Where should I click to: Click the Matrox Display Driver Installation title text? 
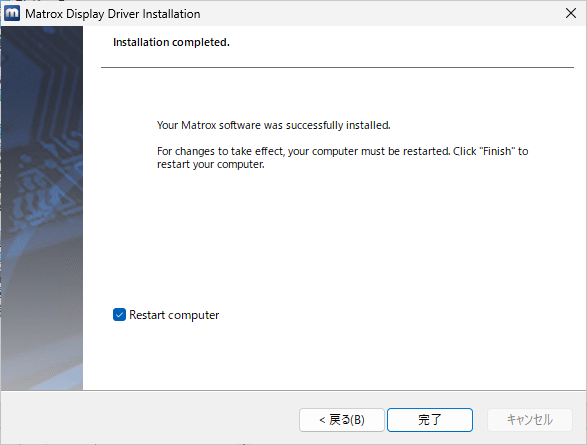pos(113,14)
